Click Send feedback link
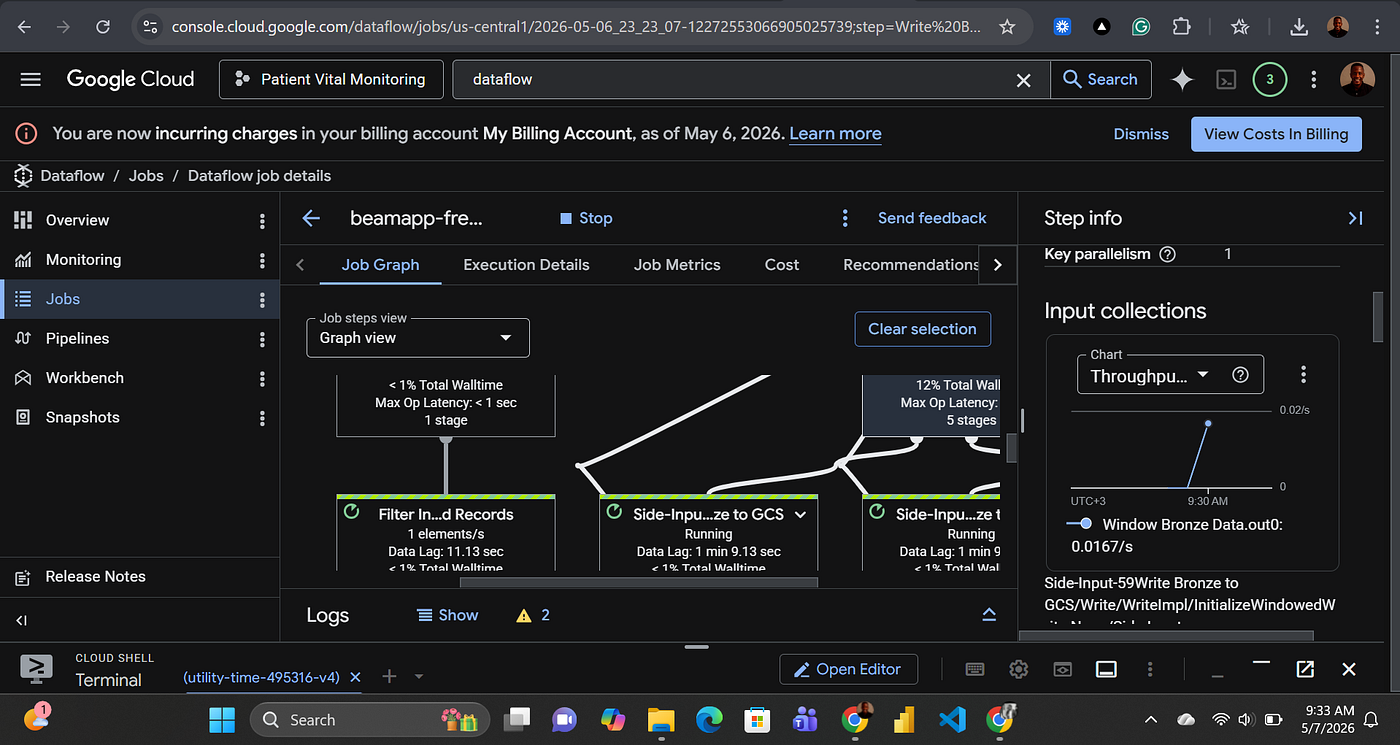The height and width of the screenshot is (745, 1400). pos(932,218)
